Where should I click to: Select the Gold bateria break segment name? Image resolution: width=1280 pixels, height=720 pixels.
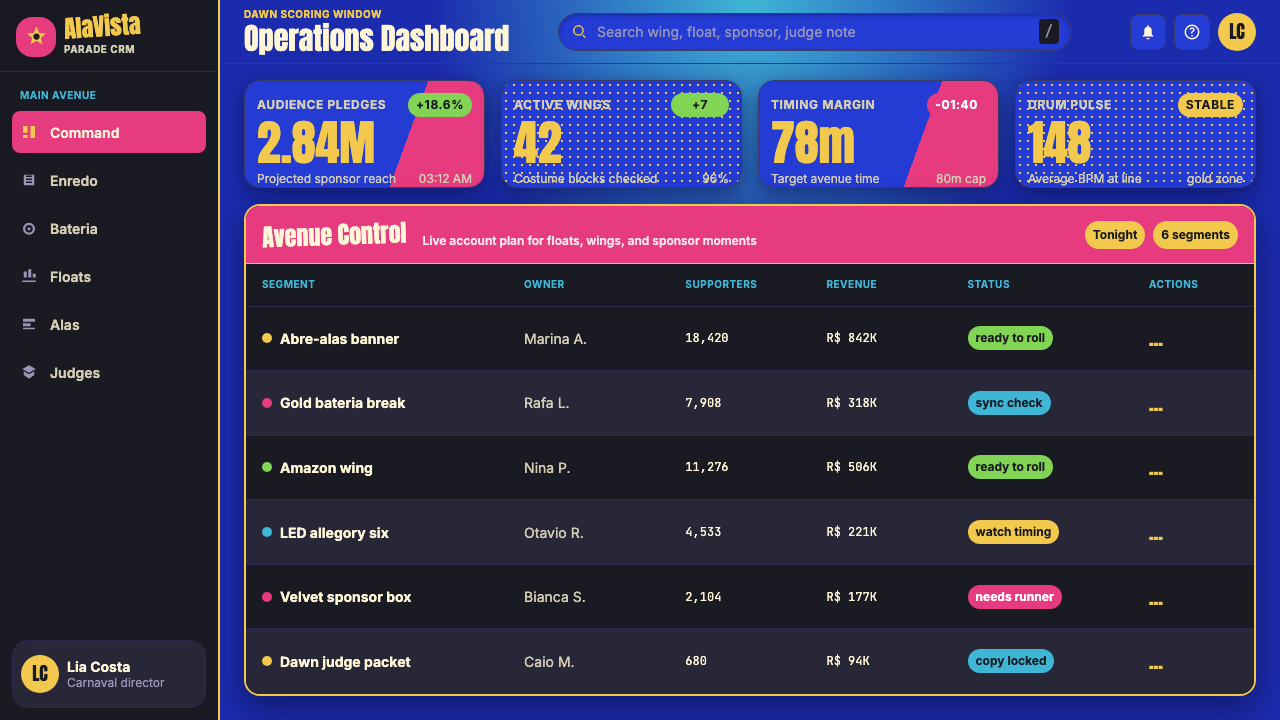tap(342, 403)
